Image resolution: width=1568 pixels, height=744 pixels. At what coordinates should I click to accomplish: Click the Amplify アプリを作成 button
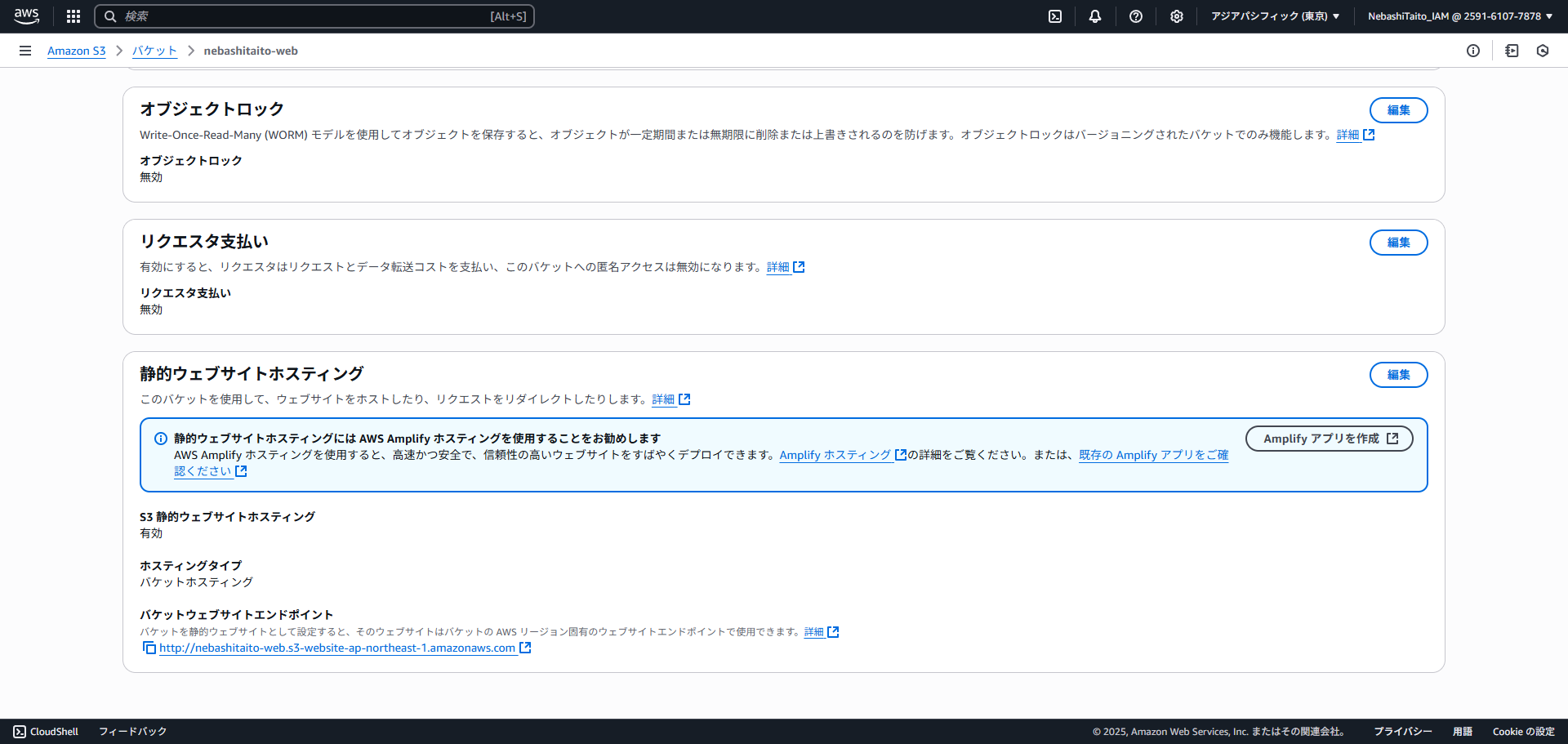[x=1329, y=439]
